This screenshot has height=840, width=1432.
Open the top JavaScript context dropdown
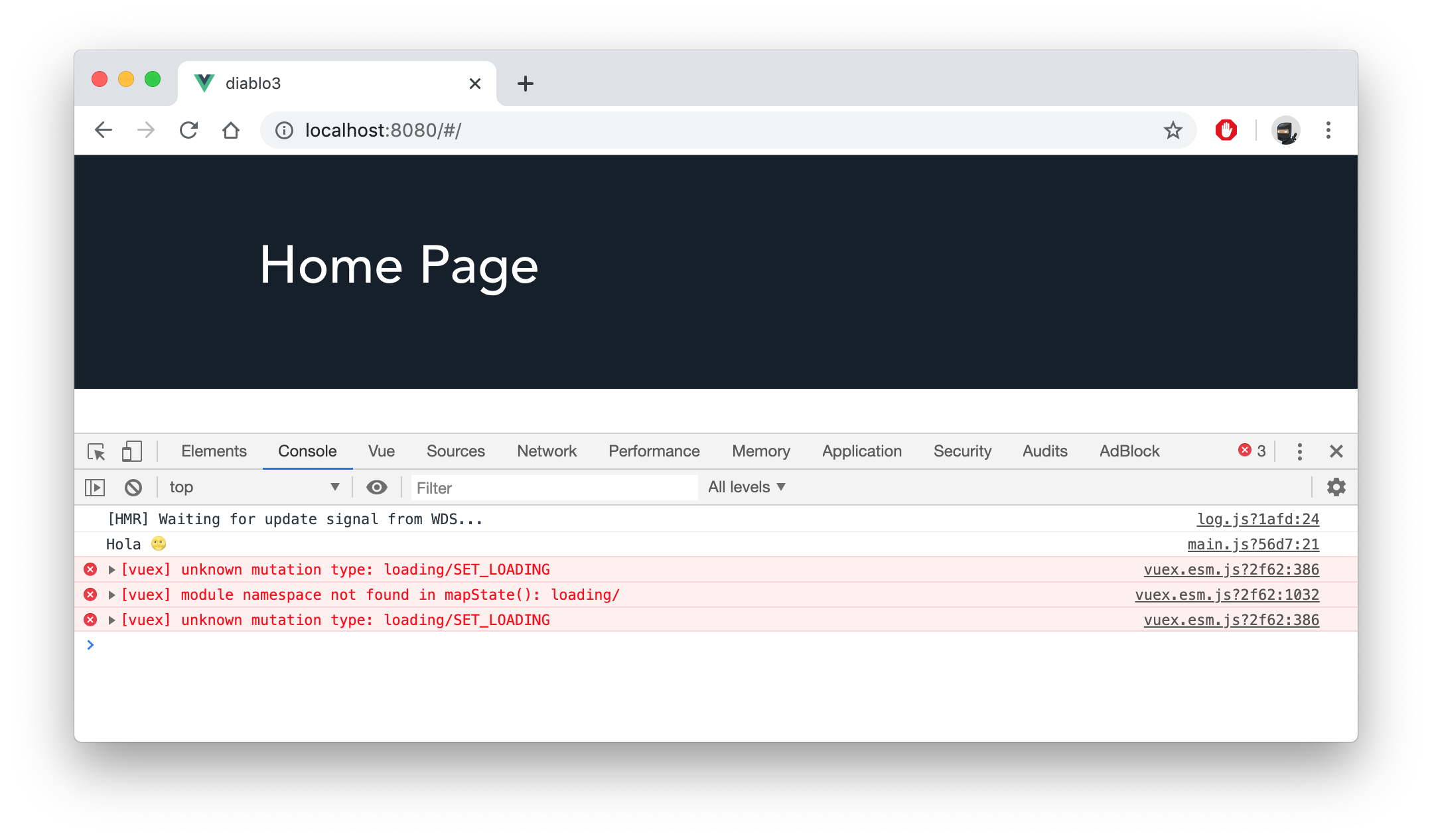[254, 488]
